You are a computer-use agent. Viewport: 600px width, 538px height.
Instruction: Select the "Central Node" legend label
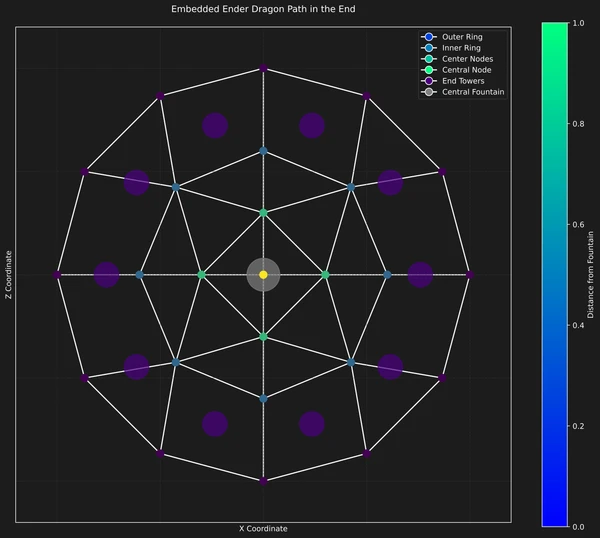tap(467, 70)
